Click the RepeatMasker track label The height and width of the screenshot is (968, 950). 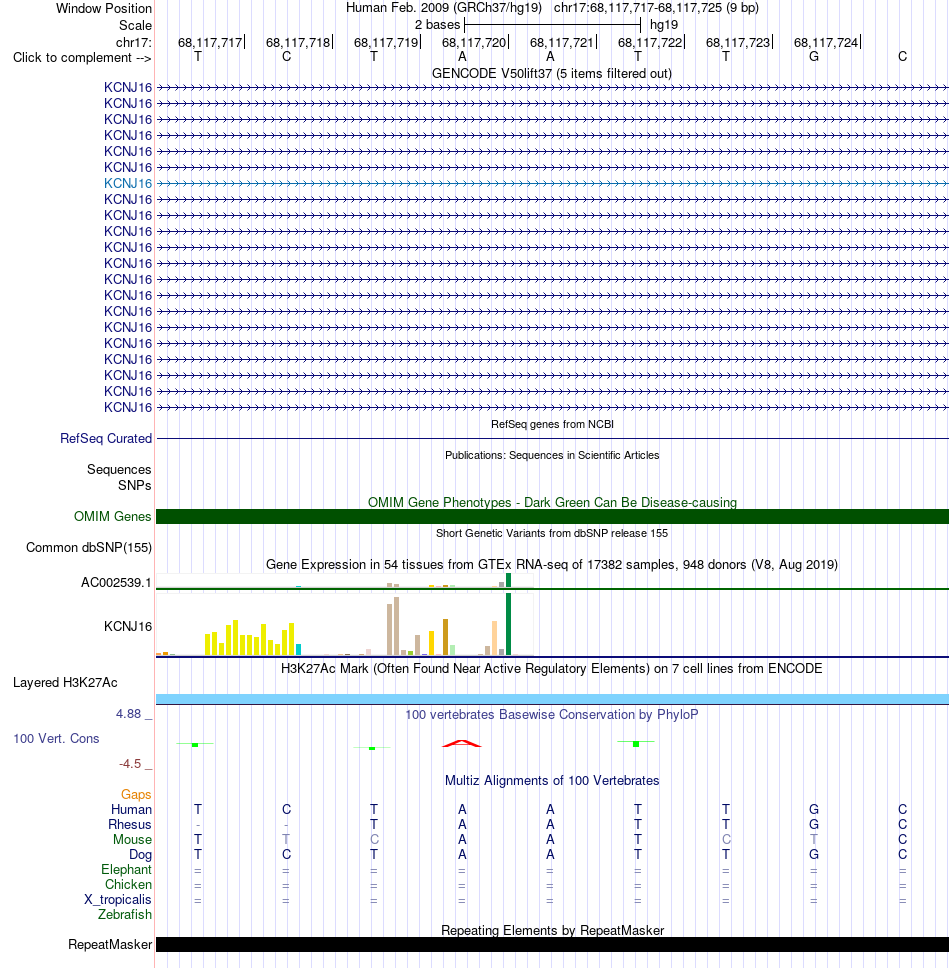[110, 945]
